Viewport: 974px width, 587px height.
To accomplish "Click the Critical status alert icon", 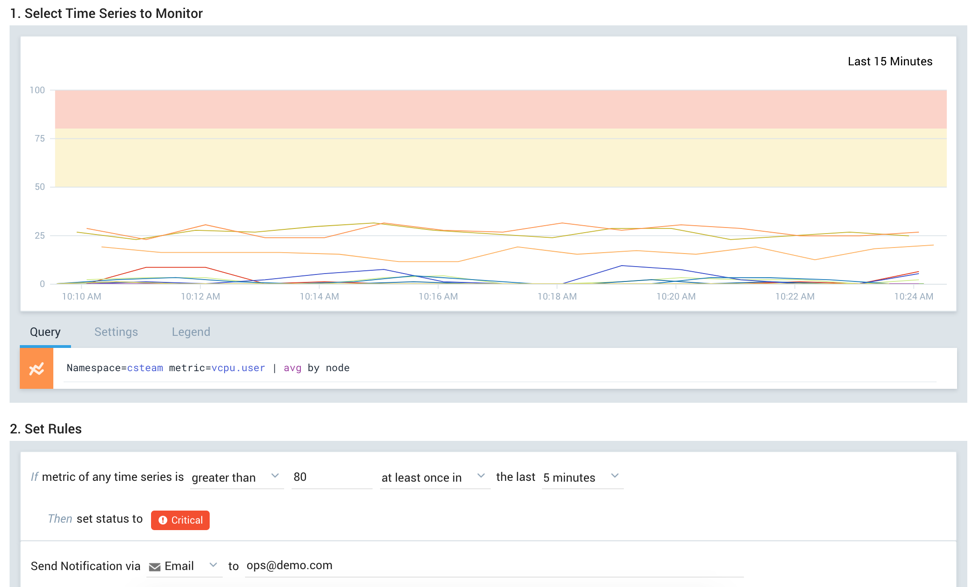I will [x=163, y=520].
